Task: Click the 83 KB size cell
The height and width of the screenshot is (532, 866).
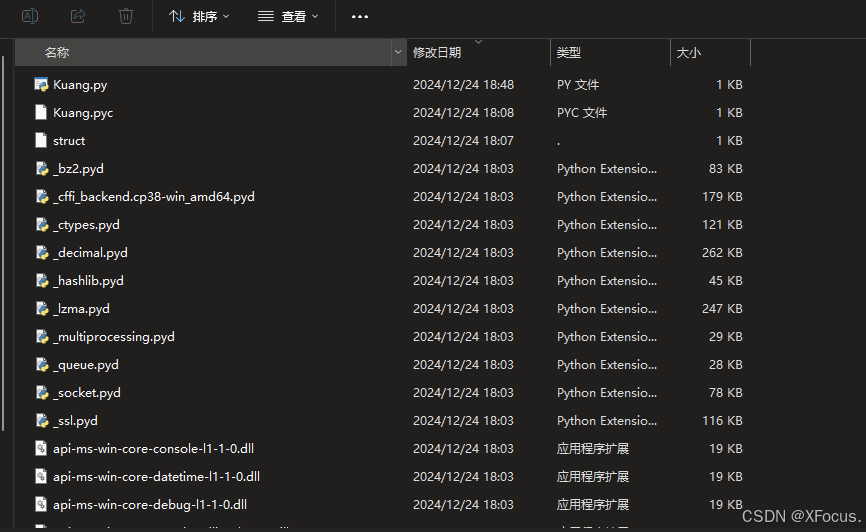Action: [726, 168]
